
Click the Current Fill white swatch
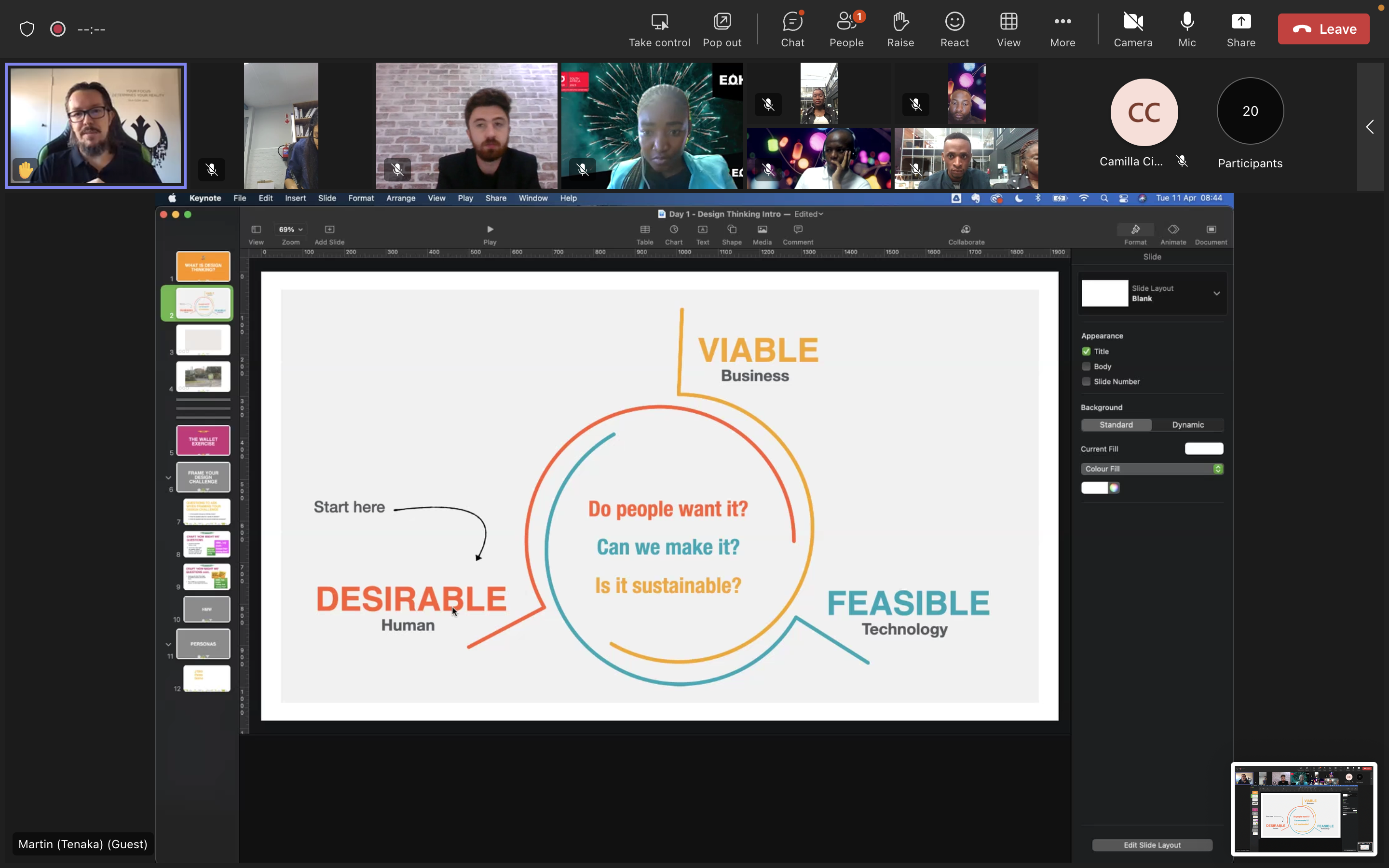click(1204, 449)
